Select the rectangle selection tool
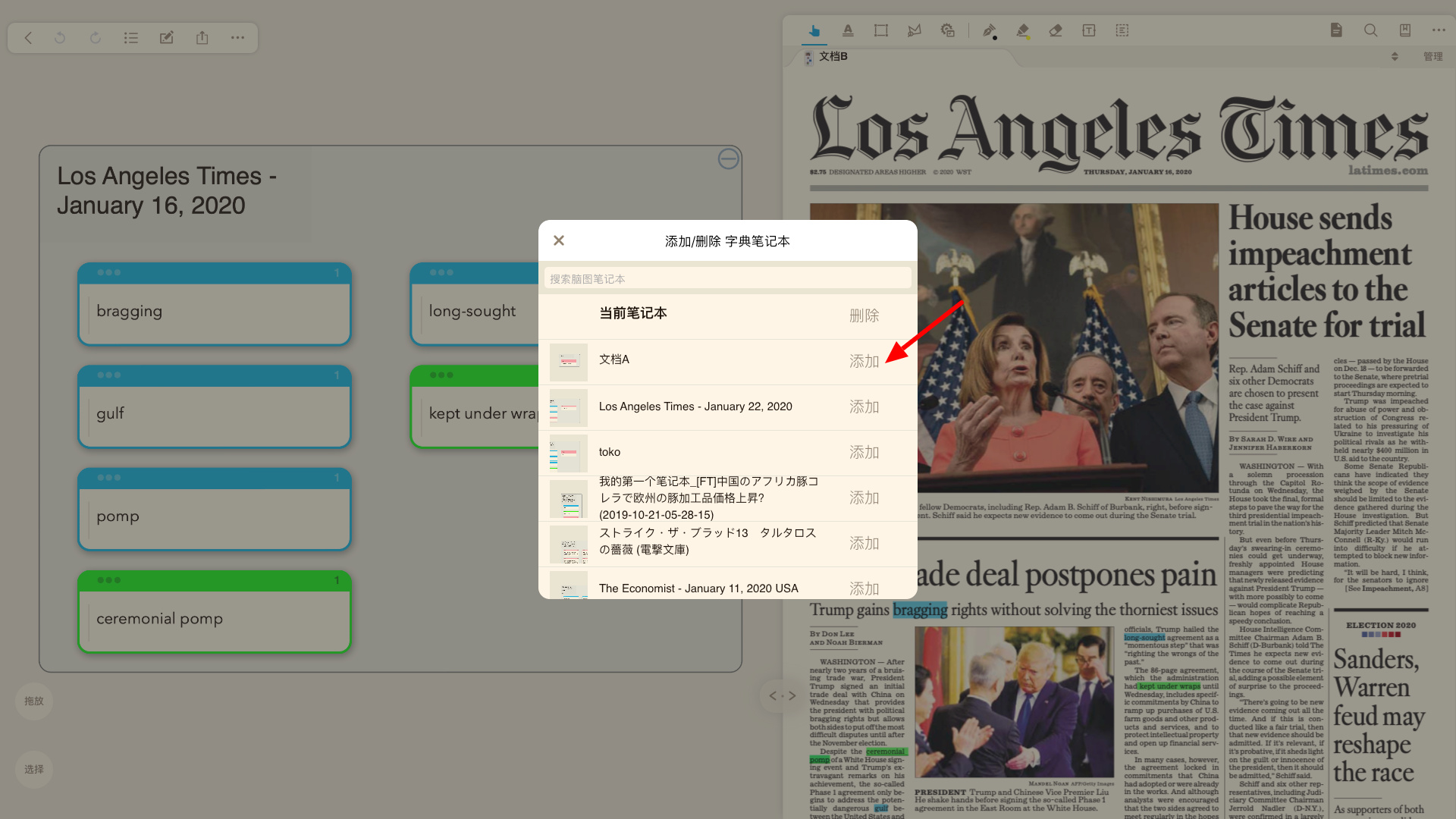The image size is (1456, 819). pyautogui.click(x=881, y=31)
